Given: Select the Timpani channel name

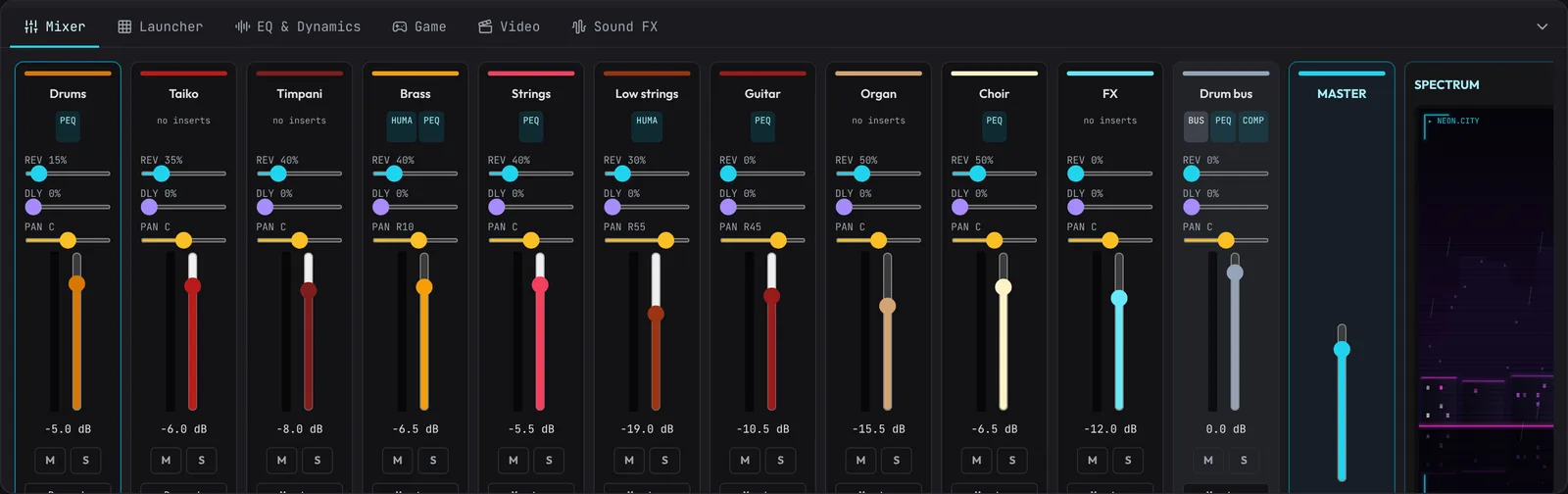Looking at the screenshot, I should coord(300,94).
